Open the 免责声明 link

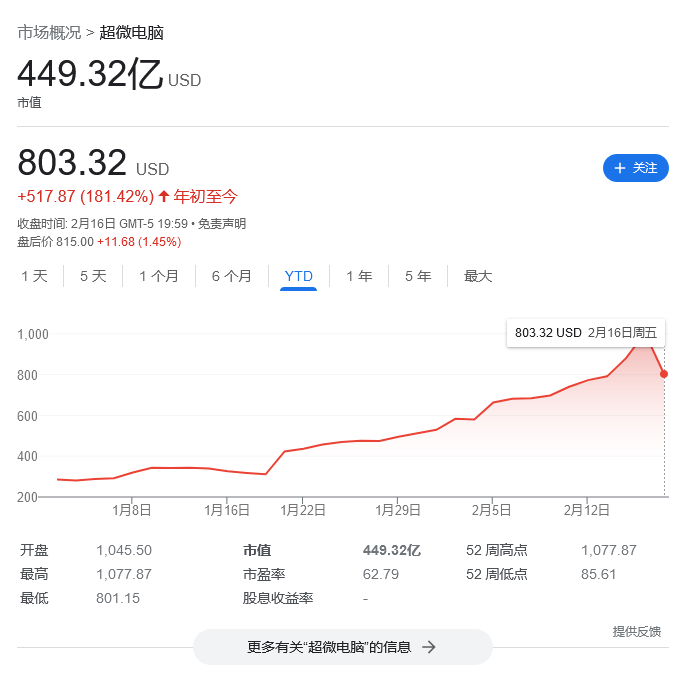tap(221, 224)
